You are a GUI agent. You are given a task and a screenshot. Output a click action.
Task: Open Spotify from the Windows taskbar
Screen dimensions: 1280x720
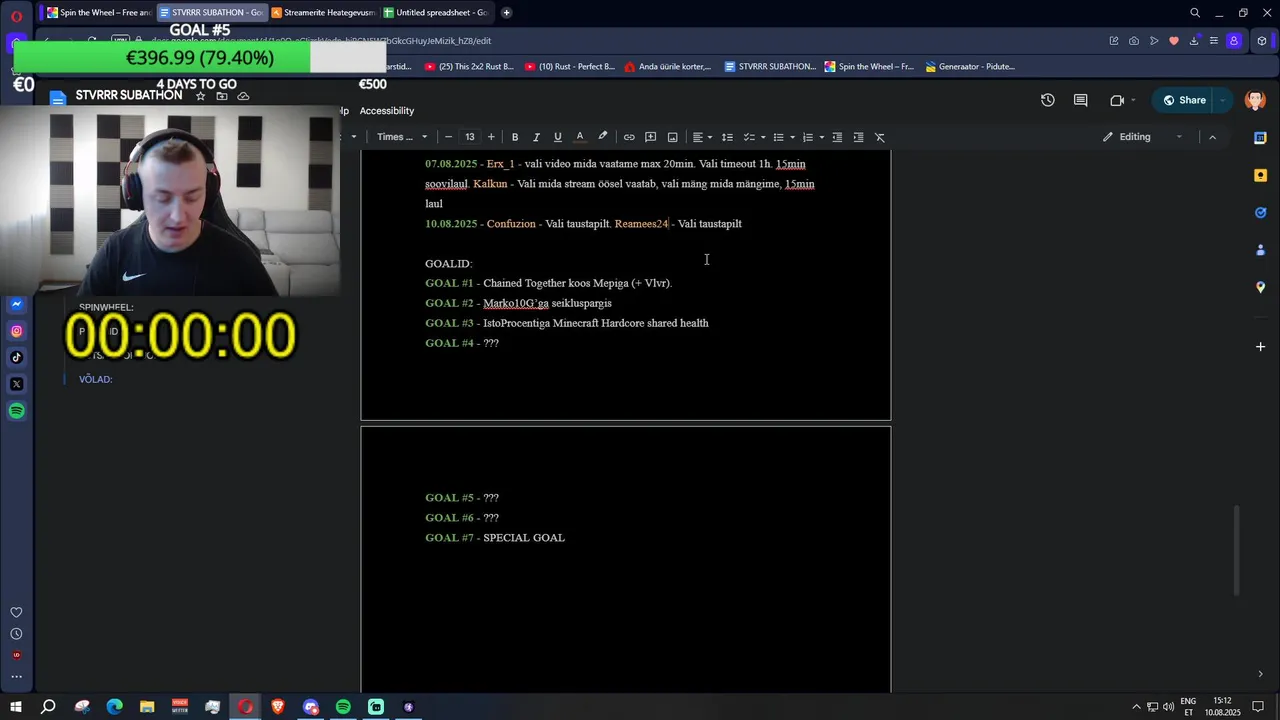pyautogui.click(x=343, y=707)
